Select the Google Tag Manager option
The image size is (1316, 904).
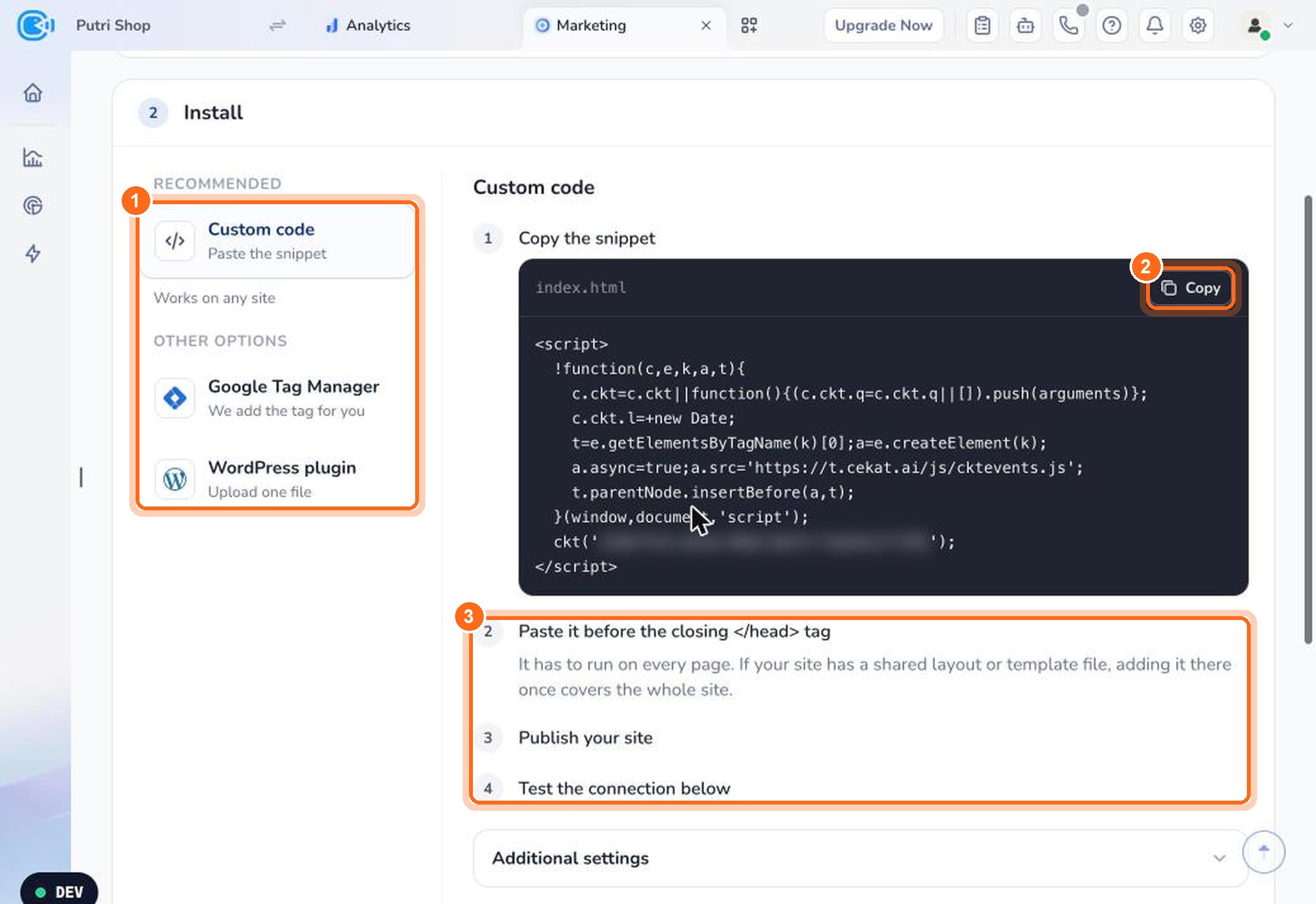point(277,398)
